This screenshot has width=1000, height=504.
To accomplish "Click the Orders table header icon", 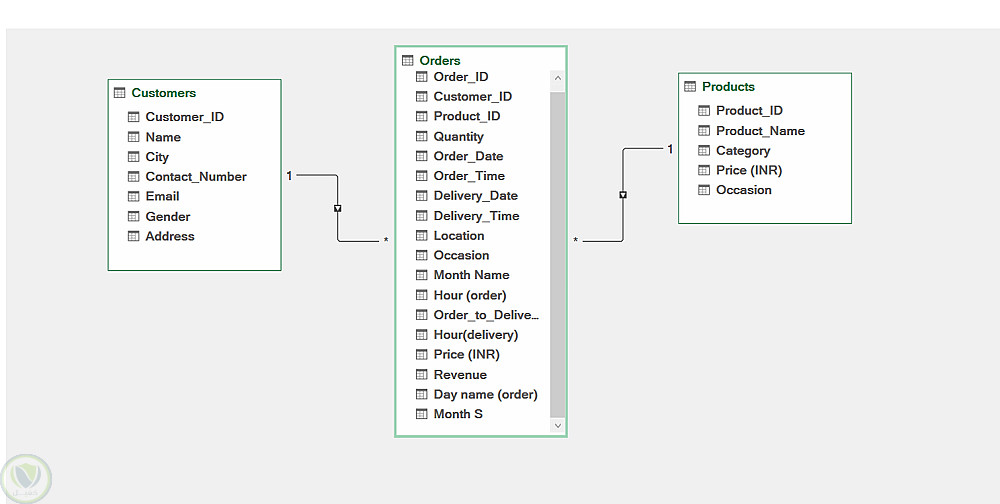I will 407,61.
